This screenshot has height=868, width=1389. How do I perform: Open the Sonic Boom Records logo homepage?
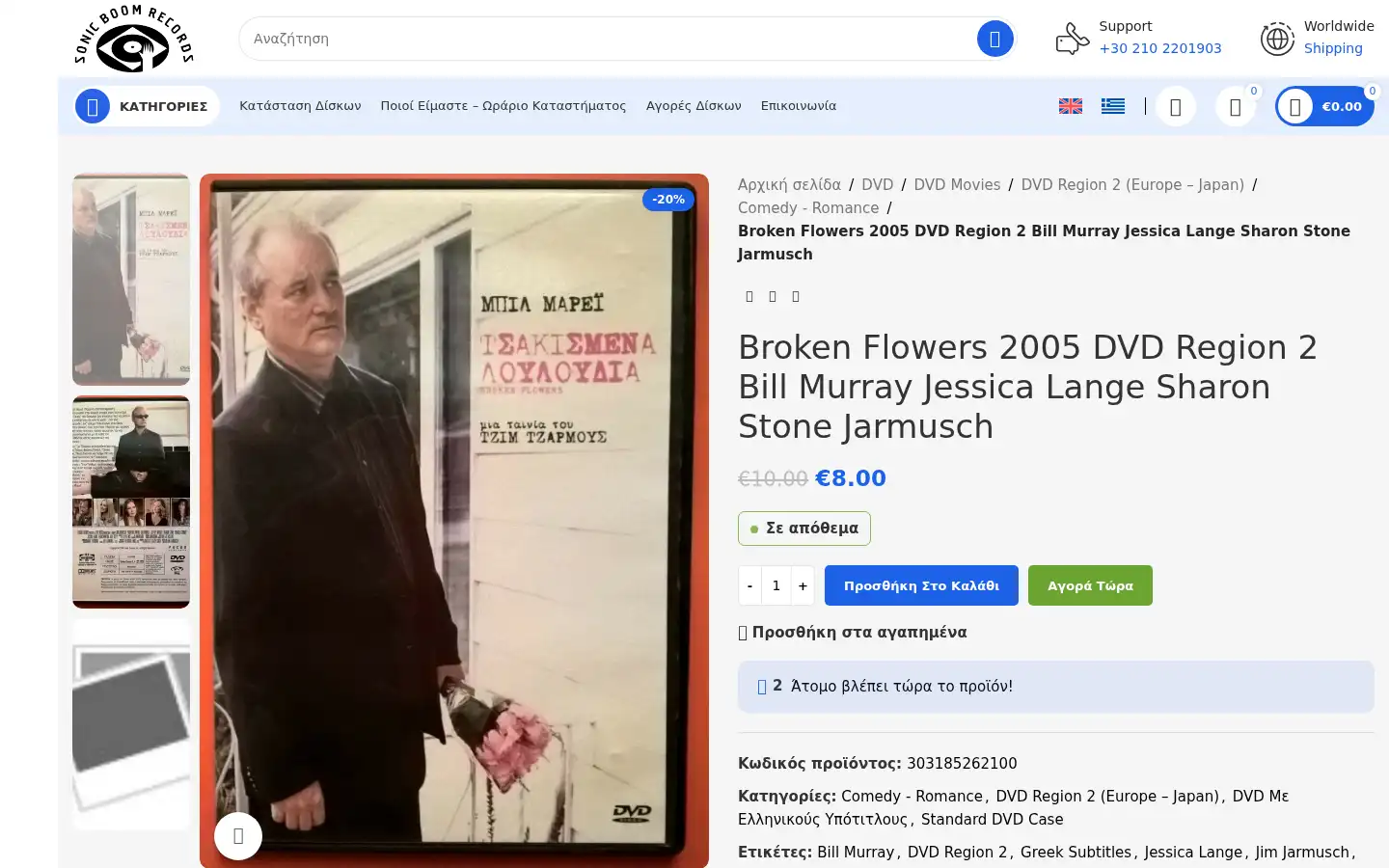pos(134,39)
